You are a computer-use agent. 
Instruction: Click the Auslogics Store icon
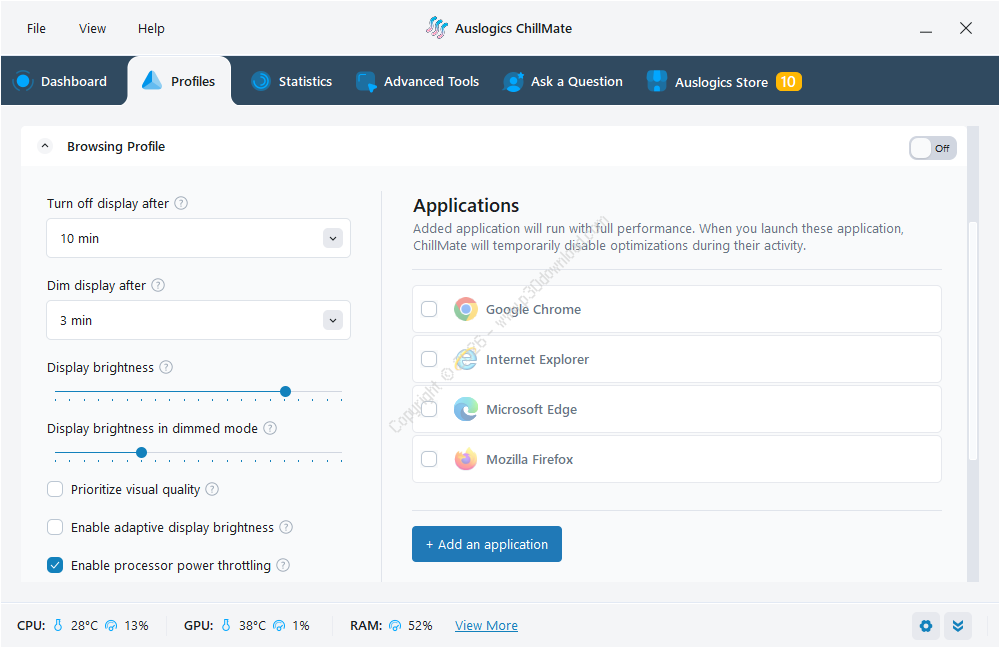656,81
